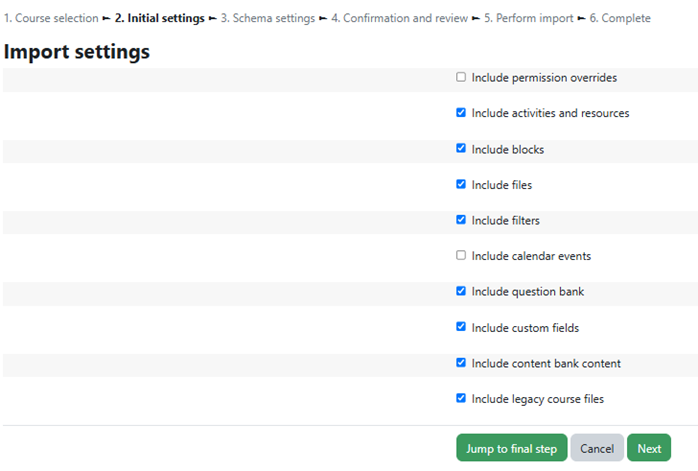
Task: Click step 5 Perform import
Action: (x=528, y=18)
